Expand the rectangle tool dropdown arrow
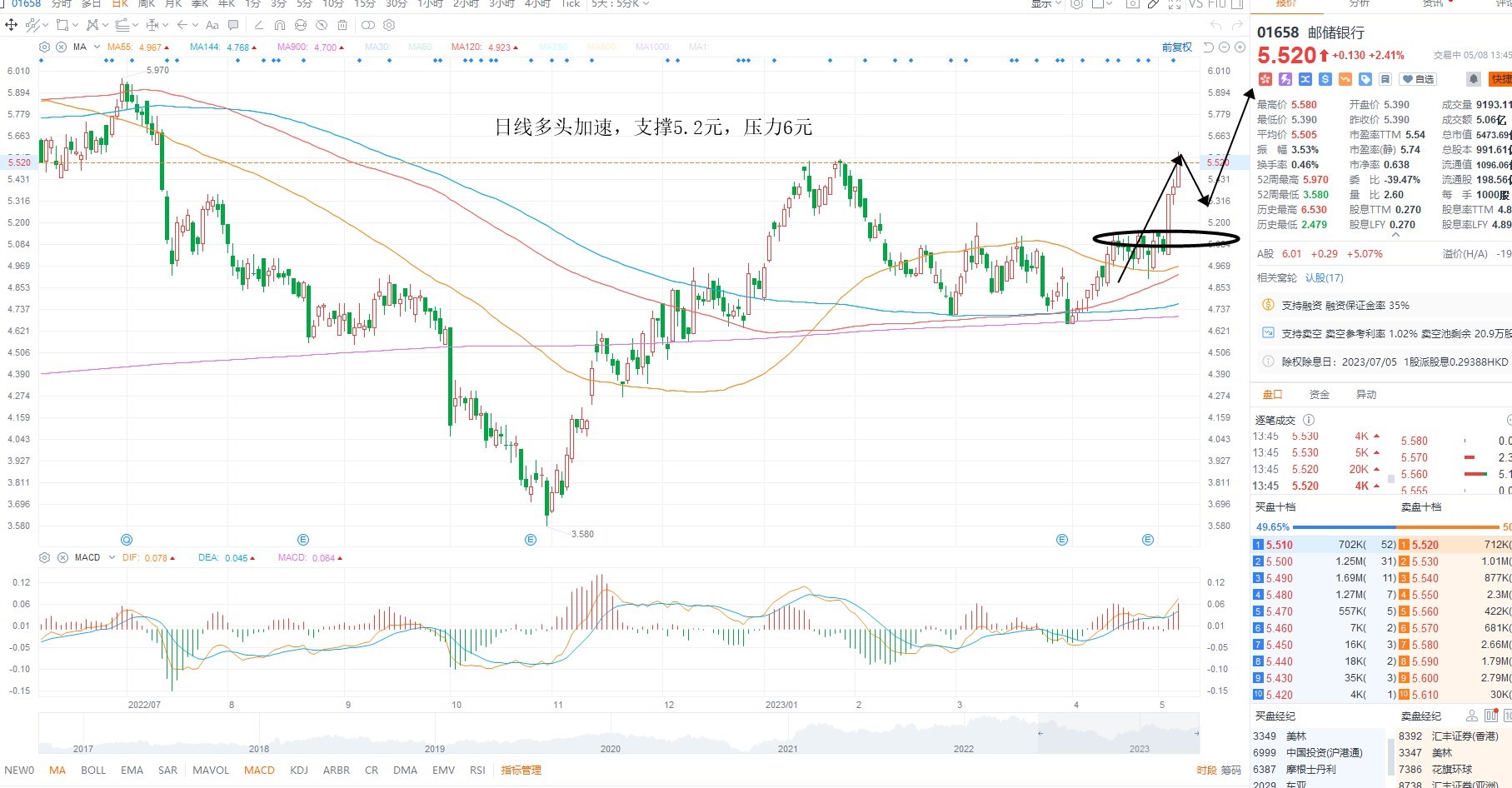The width and height of the screenshot is (1512, 788). click(x=75, y=25)
